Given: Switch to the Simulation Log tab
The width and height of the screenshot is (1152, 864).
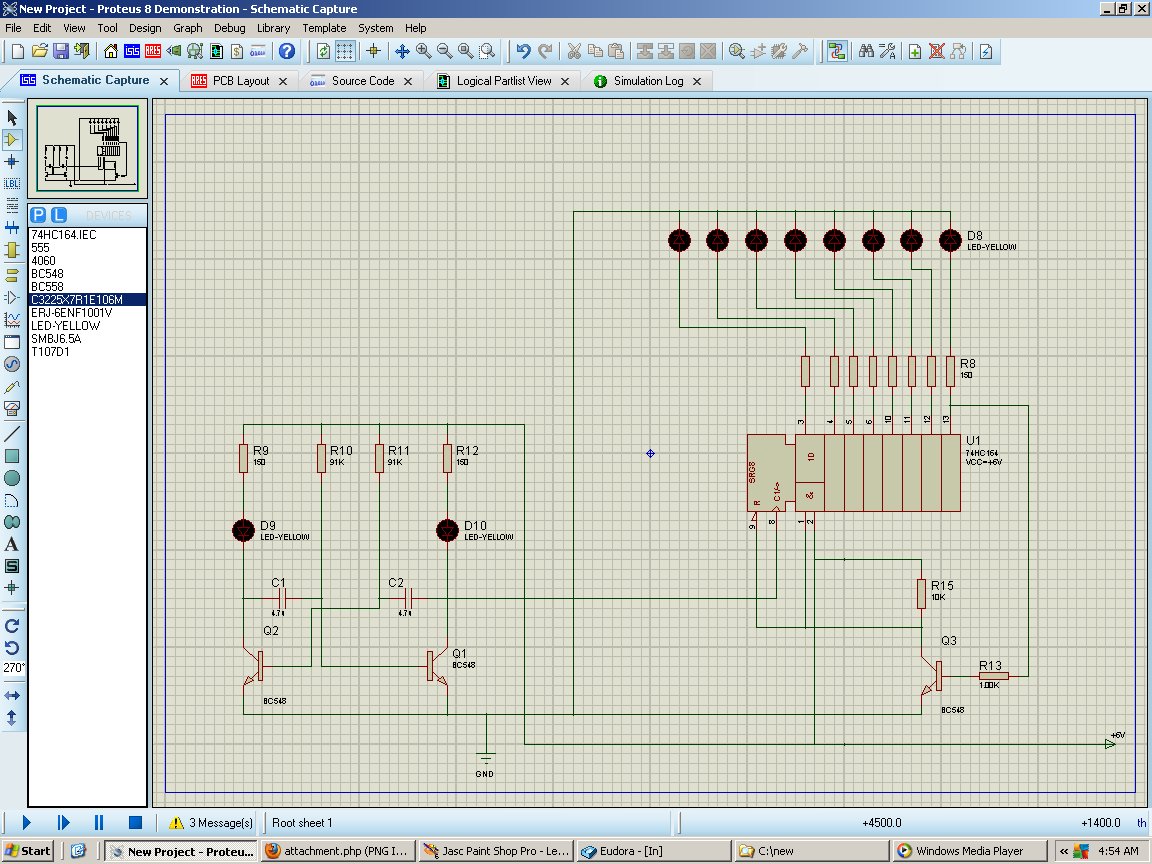Looking at the screenshot, I should tap(648, 81).
